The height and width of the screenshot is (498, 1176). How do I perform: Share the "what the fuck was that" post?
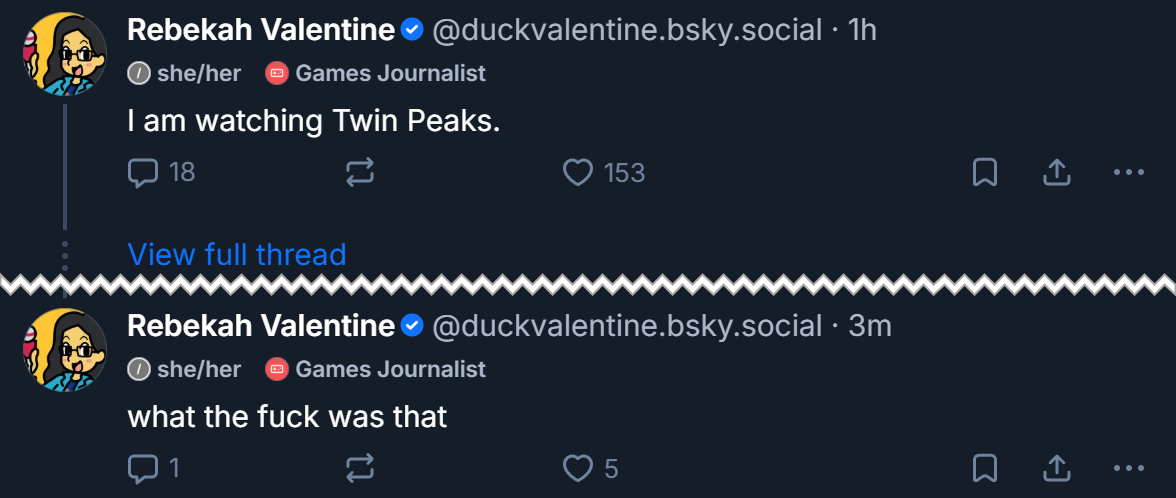pyautogui.click(x=1057, y=468)
